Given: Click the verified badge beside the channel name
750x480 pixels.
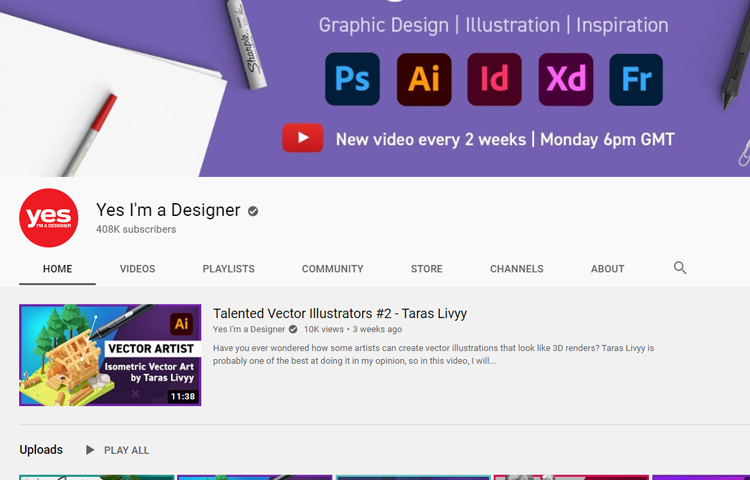Looking at the screenshot, I should tap(253, 211).
